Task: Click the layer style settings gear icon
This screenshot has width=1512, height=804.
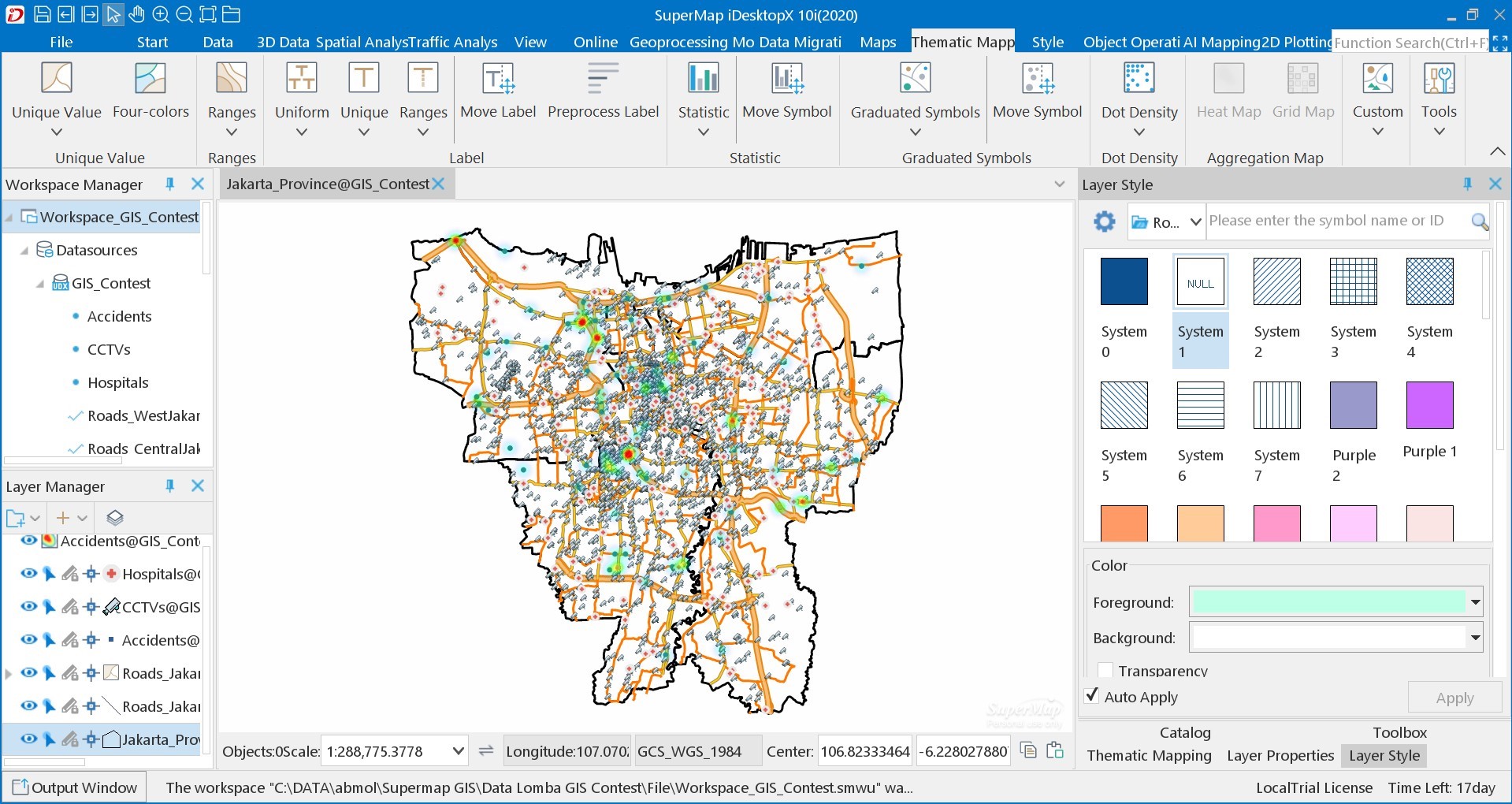Action: coord(1105,221)
